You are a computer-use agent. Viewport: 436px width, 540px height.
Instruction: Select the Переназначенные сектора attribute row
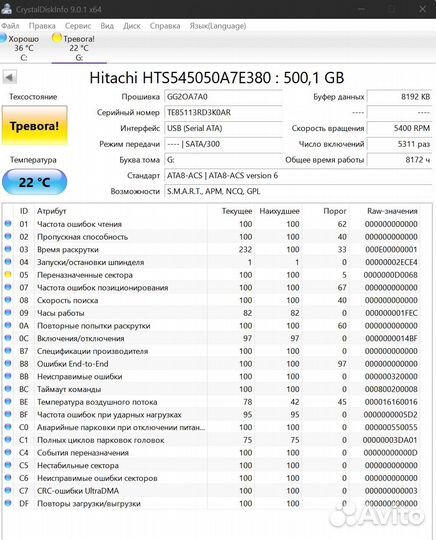tap(212, 275)
